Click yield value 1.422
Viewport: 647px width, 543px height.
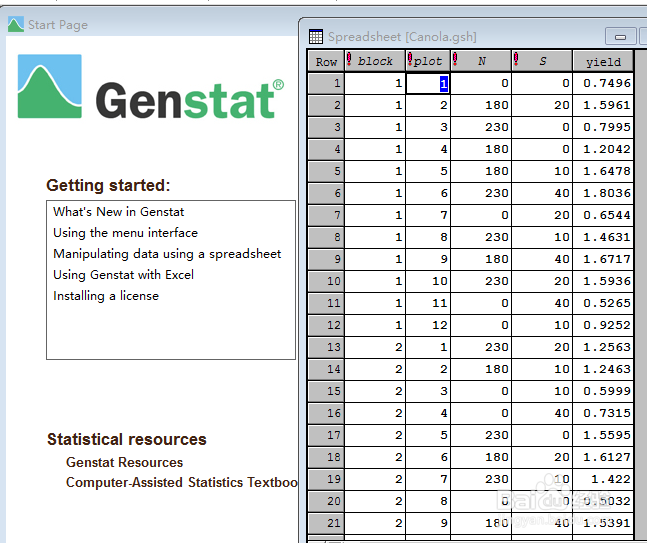[x=603, y=479]
